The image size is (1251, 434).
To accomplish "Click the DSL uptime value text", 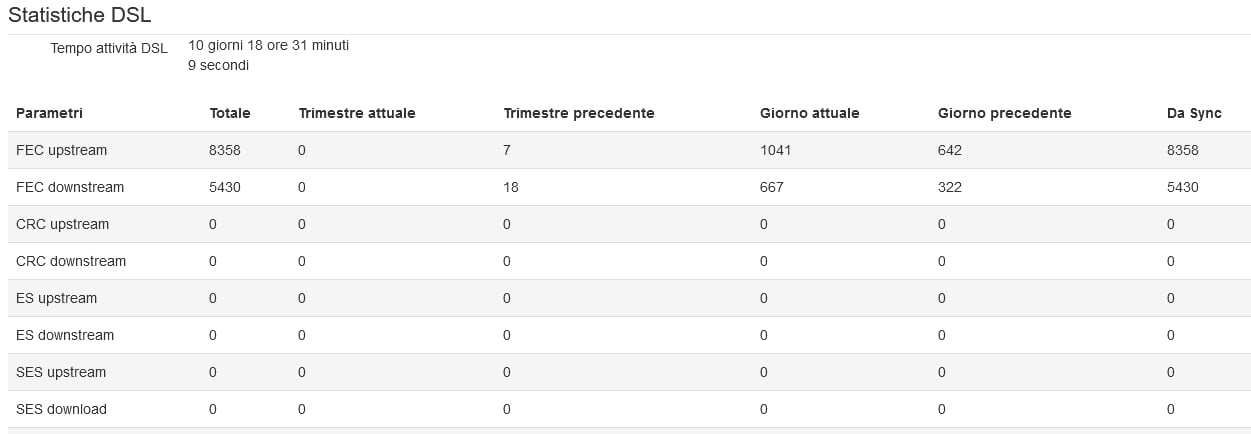I will pyautogui.click(x=268, y=55).
